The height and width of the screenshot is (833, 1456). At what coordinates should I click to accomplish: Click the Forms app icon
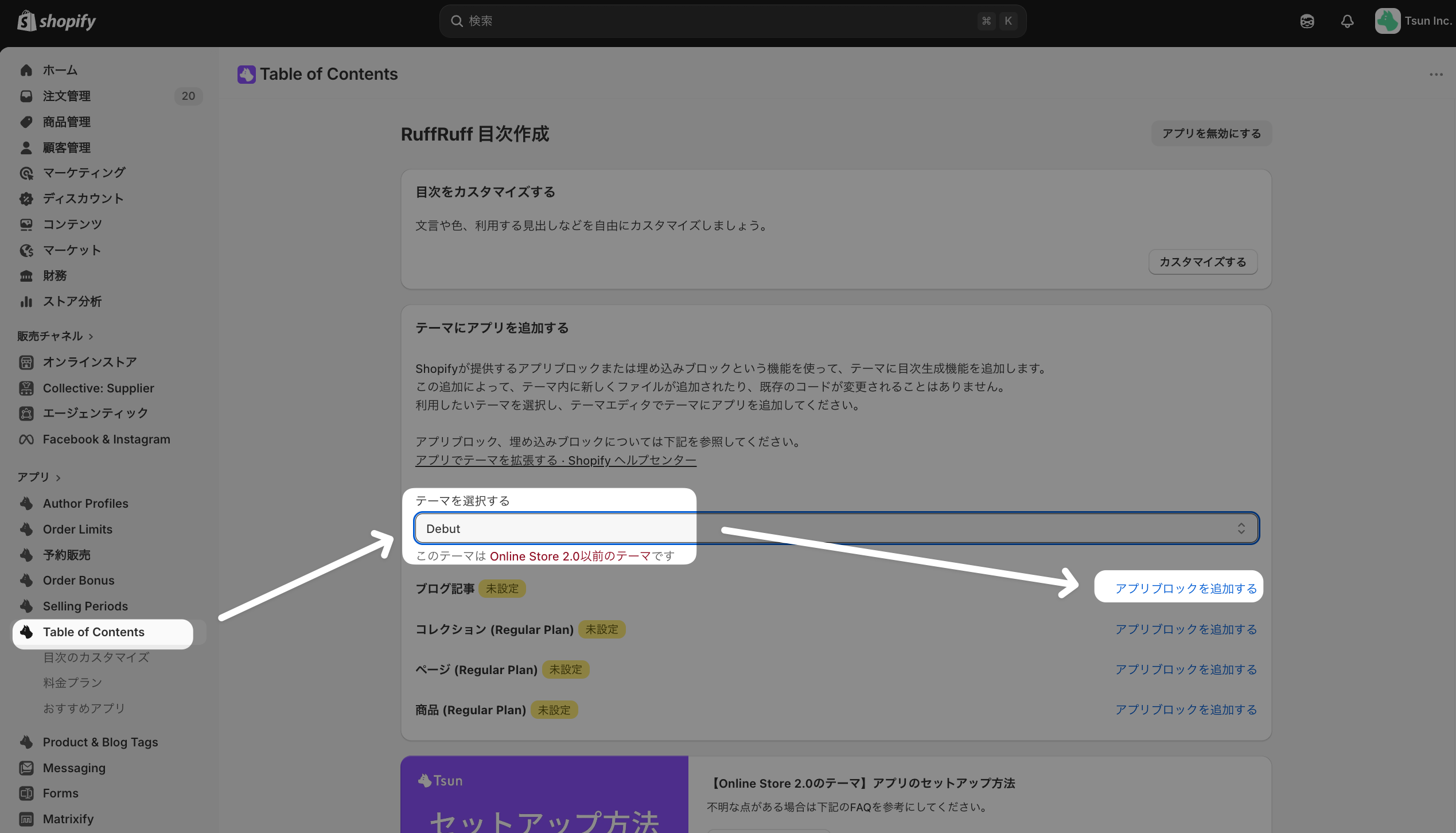(x=26, y=793)
